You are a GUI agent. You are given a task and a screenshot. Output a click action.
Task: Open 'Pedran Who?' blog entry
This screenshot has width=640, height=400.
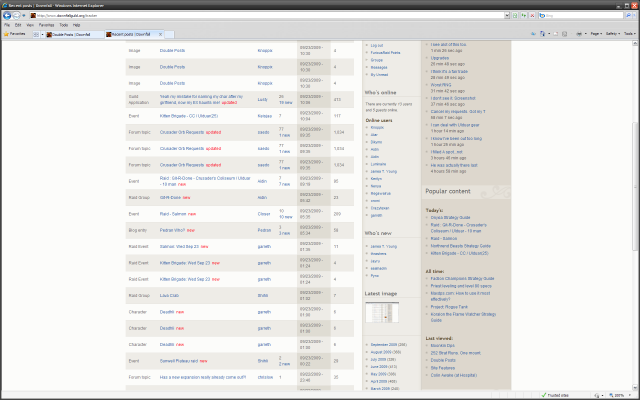pyautogui.click(x=172, y=230)
